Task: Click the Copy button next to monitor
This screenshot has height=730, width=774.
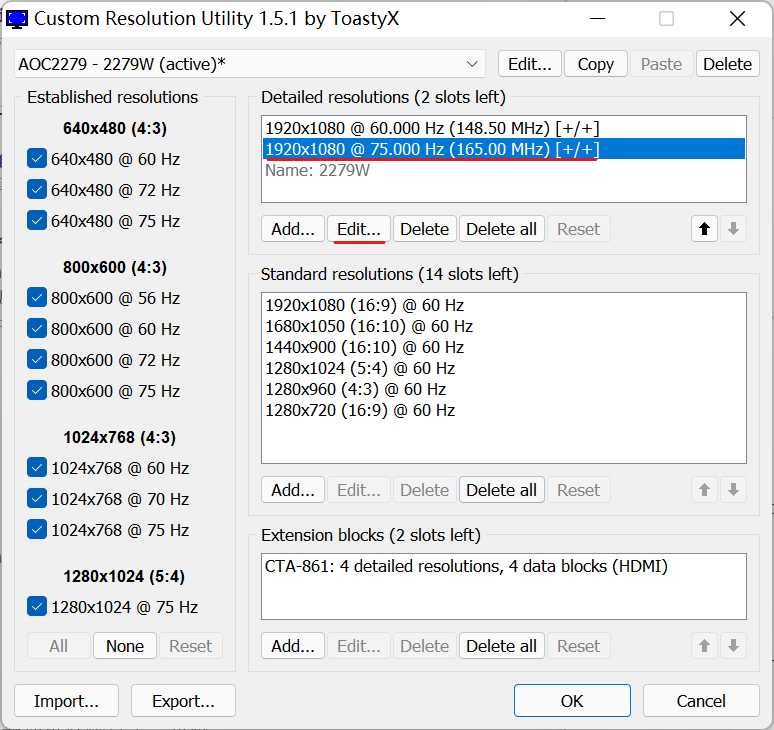Action: (x=595, y=64)
